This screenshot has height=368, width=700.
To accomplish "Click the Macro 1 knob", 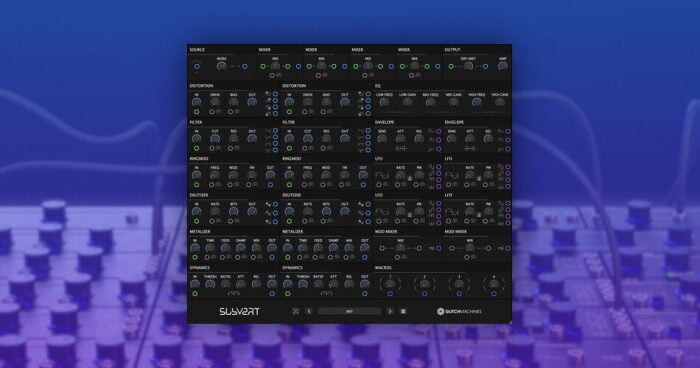I will [x=390, y=284].
